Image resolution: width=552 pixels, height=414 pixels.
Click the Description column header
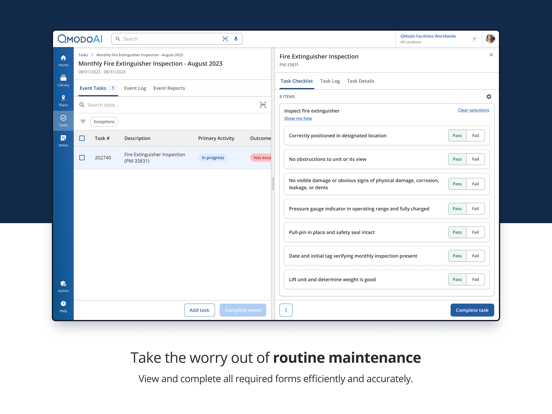tap(137, 138)
